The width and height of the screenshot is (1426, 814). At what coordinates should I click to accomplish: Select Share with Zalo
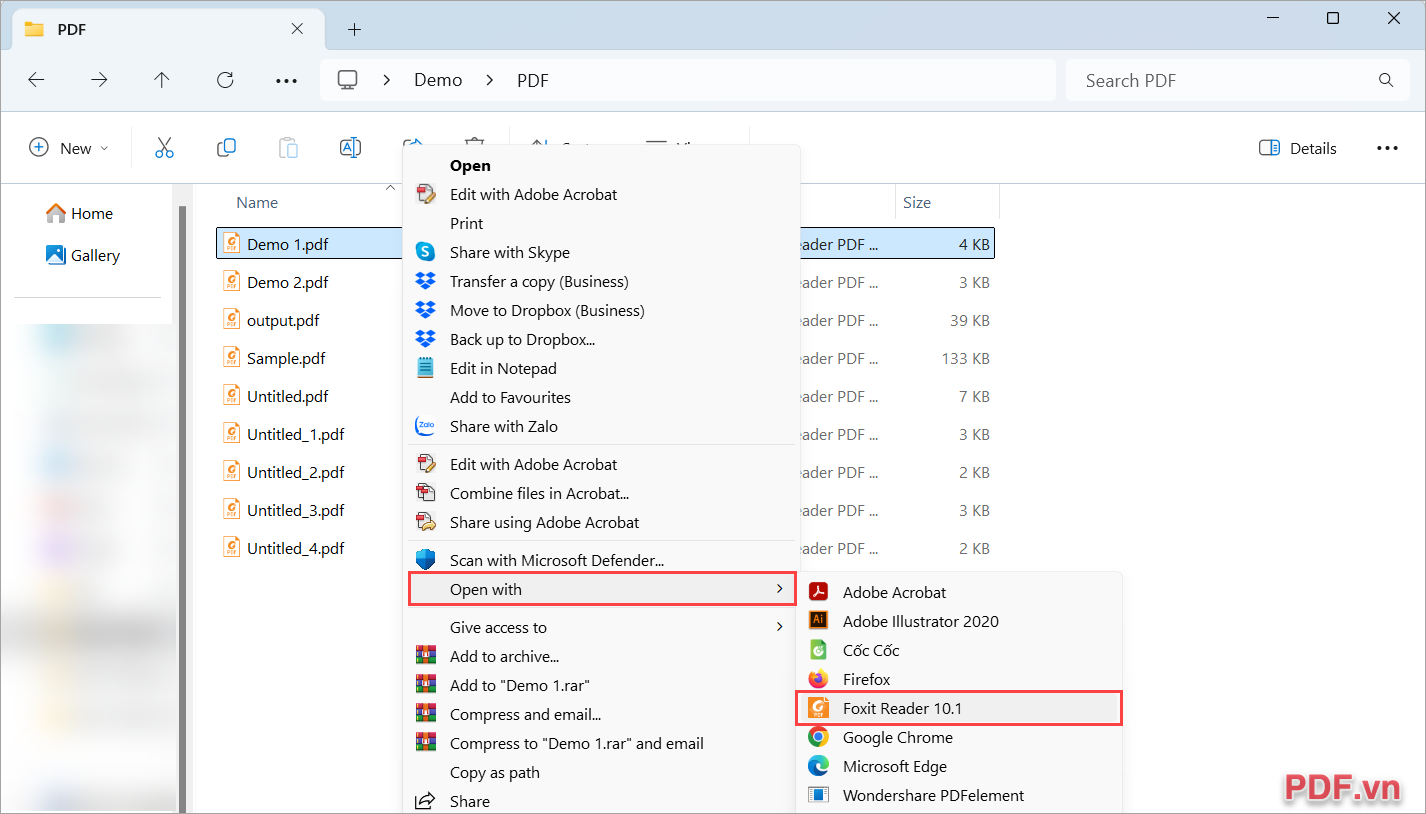point(601,426)
